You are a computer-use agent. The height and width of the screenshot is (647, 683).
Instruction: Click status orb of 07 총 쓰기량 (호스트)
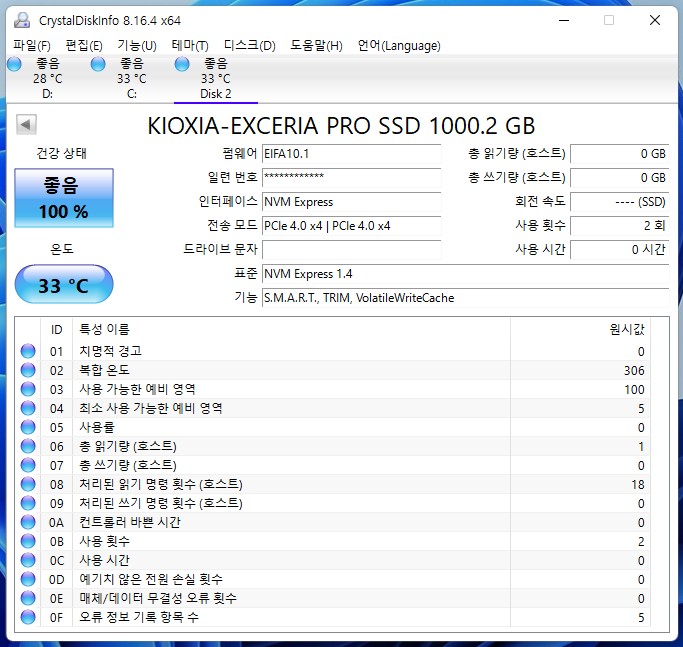pyautogui.click(x=28, y=465)
